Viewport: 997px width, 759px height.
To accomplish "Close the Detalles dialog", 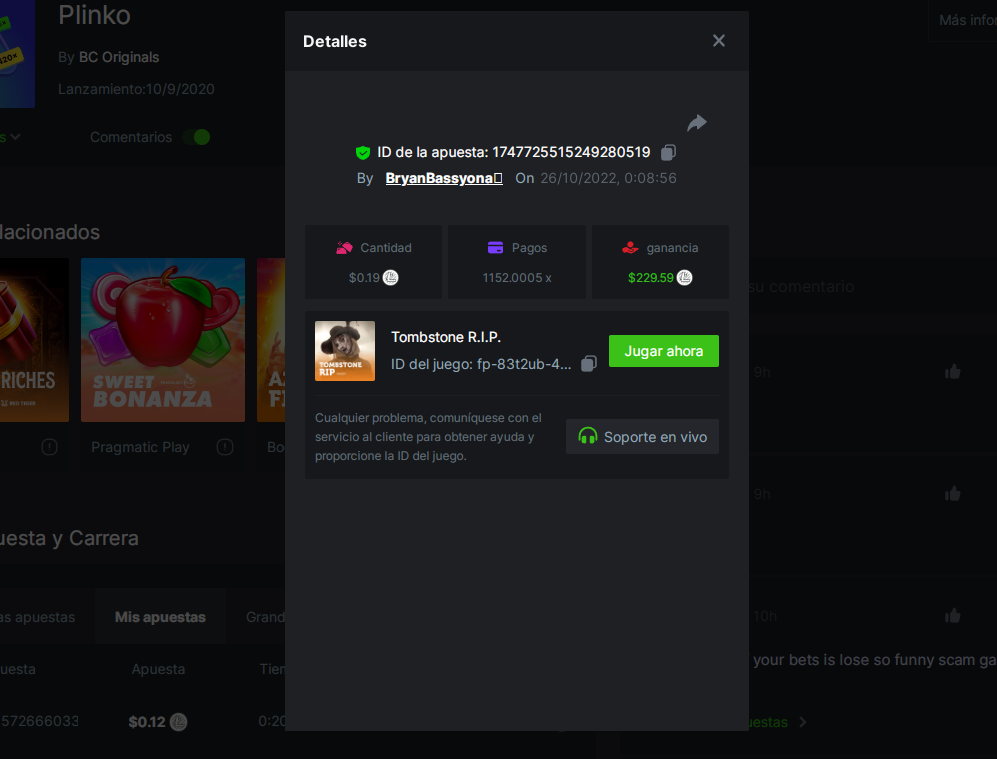I will point(718,41).
